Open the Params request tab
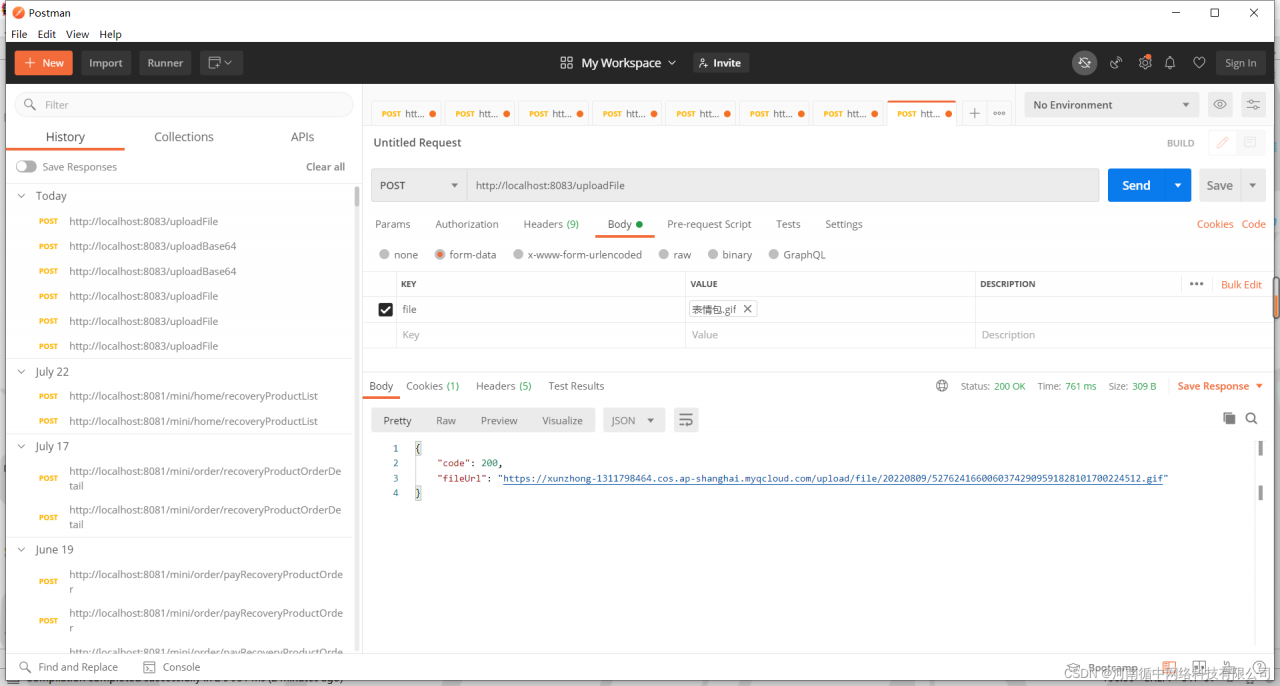1280x686 pixels. point(393,224)
